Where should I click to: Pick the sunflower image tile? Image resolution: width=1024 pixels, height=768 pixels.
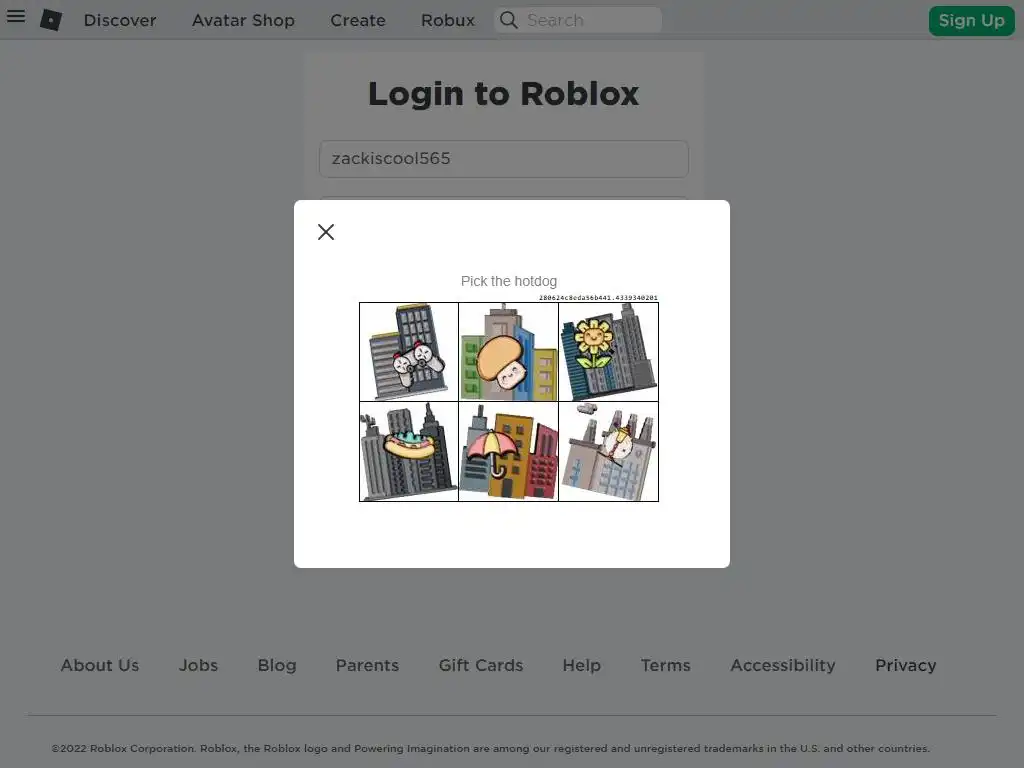[x=609, y=352]
